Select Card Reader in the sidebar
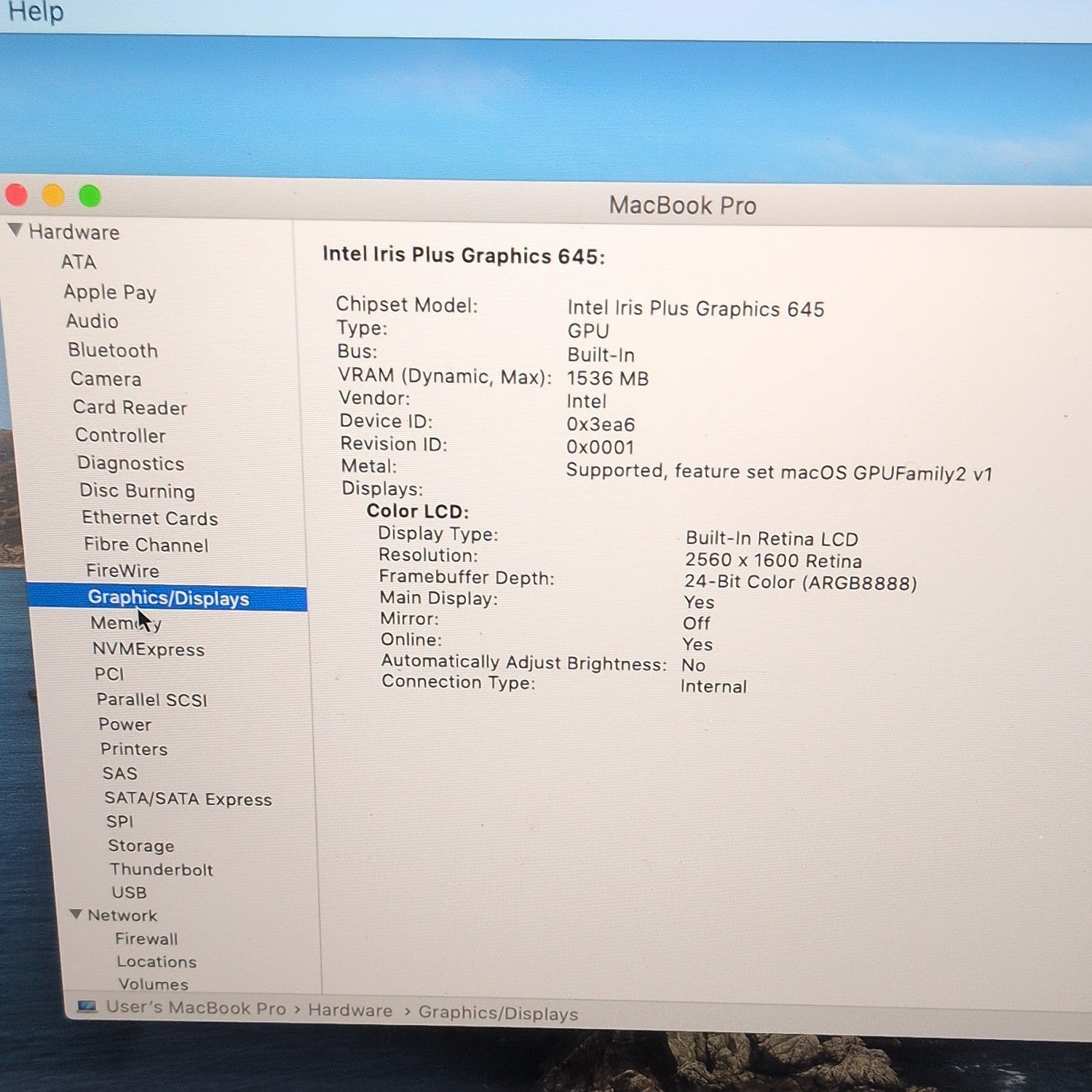Viewport: 1092px width, 1092px height. pos(130,407)
